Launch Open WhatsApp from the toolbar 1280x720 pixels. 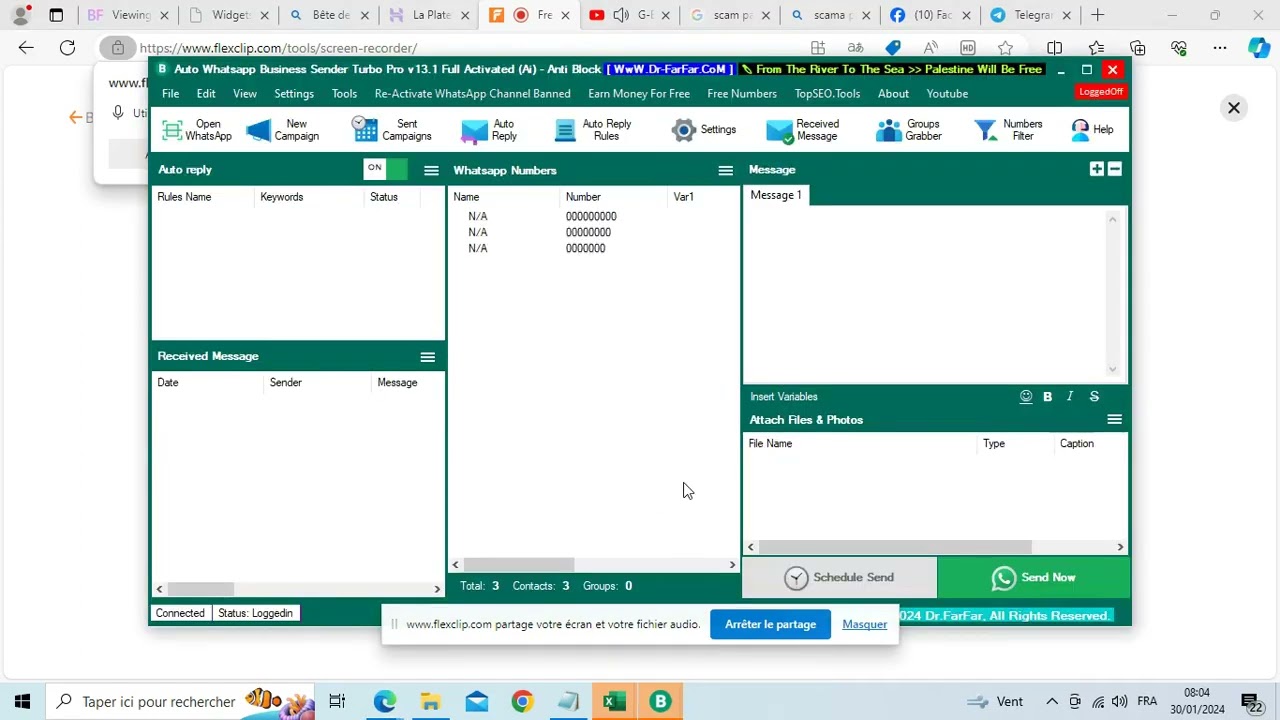197,130
